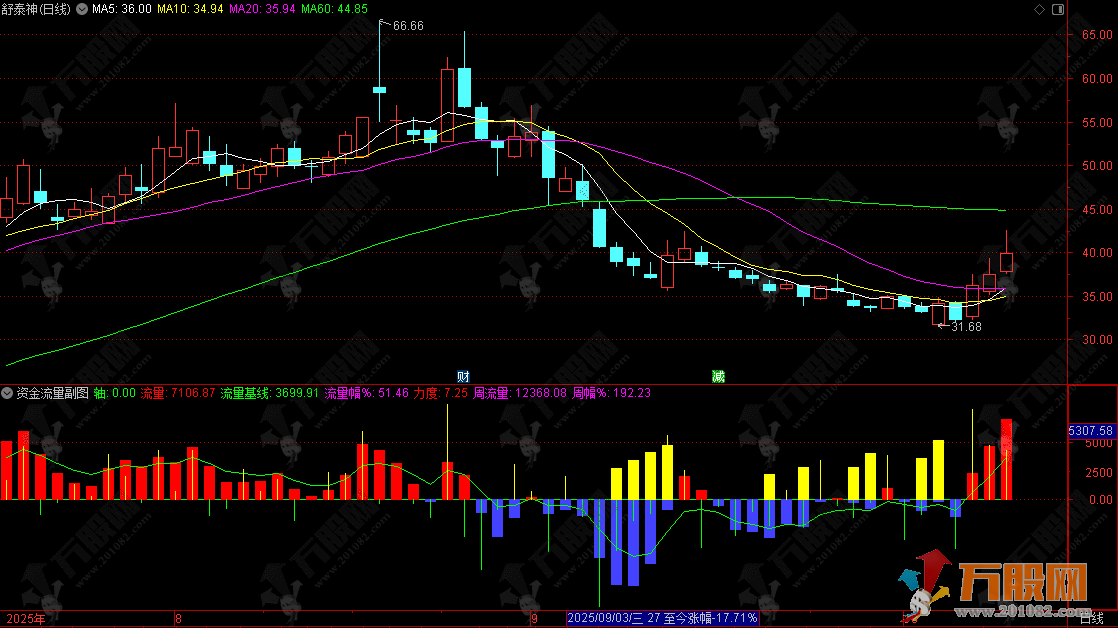Click the MA10: 34.94 indicator label
The width and height of the screenshot is (1118, 628).
tap(190, 9)
